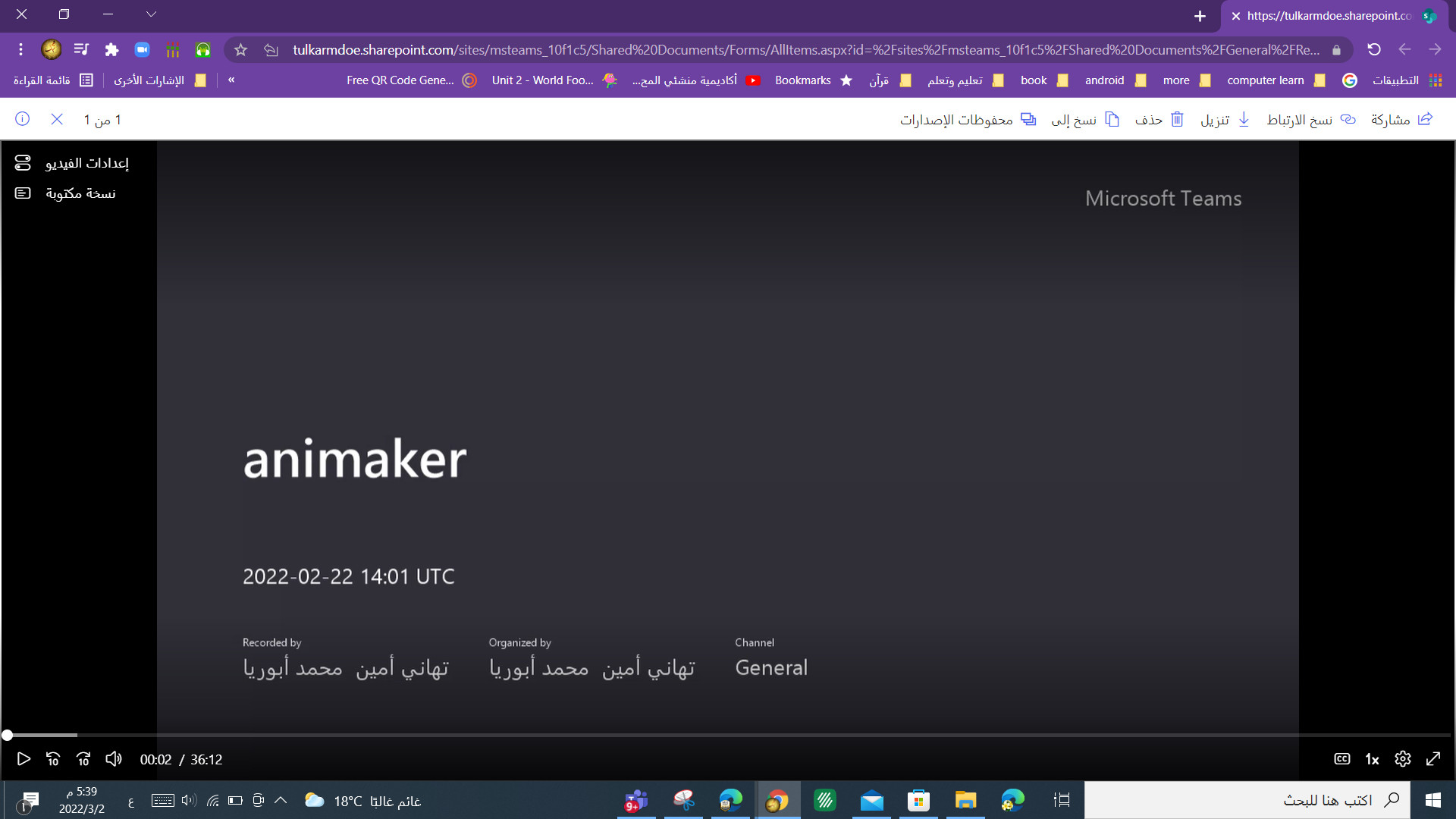Show hidden system tray icons chevron
This screenshot has height=819, width=1456.
click(x=281, y=800)
